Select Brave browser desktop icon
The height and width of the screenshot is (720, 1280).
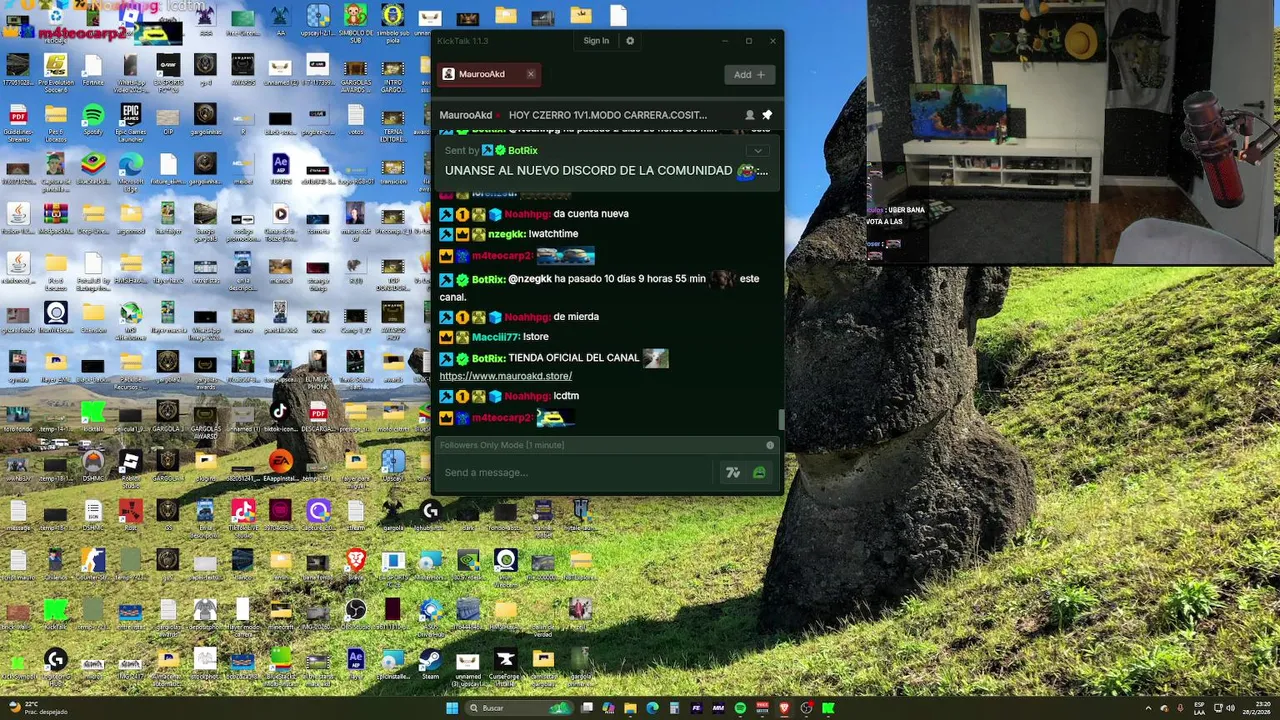point(356,563)
